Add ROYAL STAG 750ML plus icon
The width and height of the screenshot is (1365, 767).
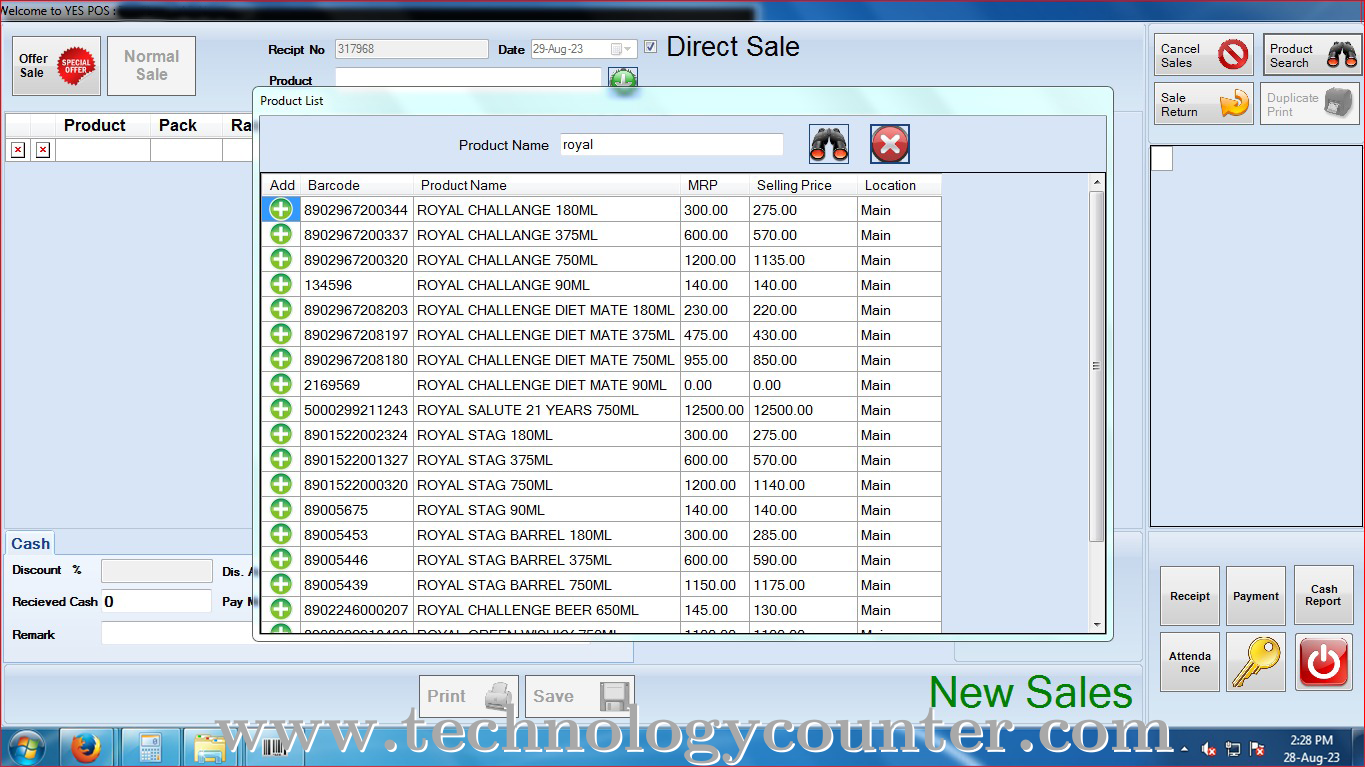281,485
